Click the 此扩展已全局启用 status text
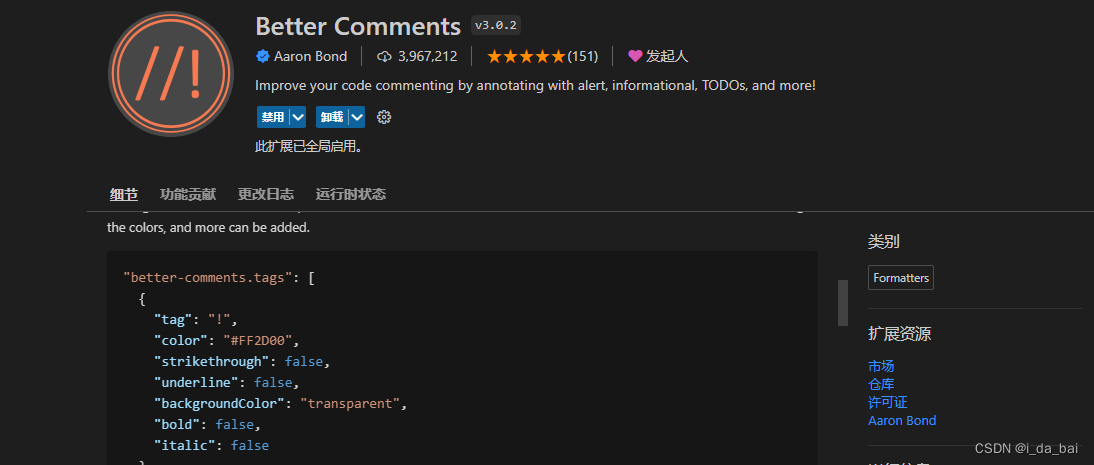1094x465 pixels. click(309, 147)
